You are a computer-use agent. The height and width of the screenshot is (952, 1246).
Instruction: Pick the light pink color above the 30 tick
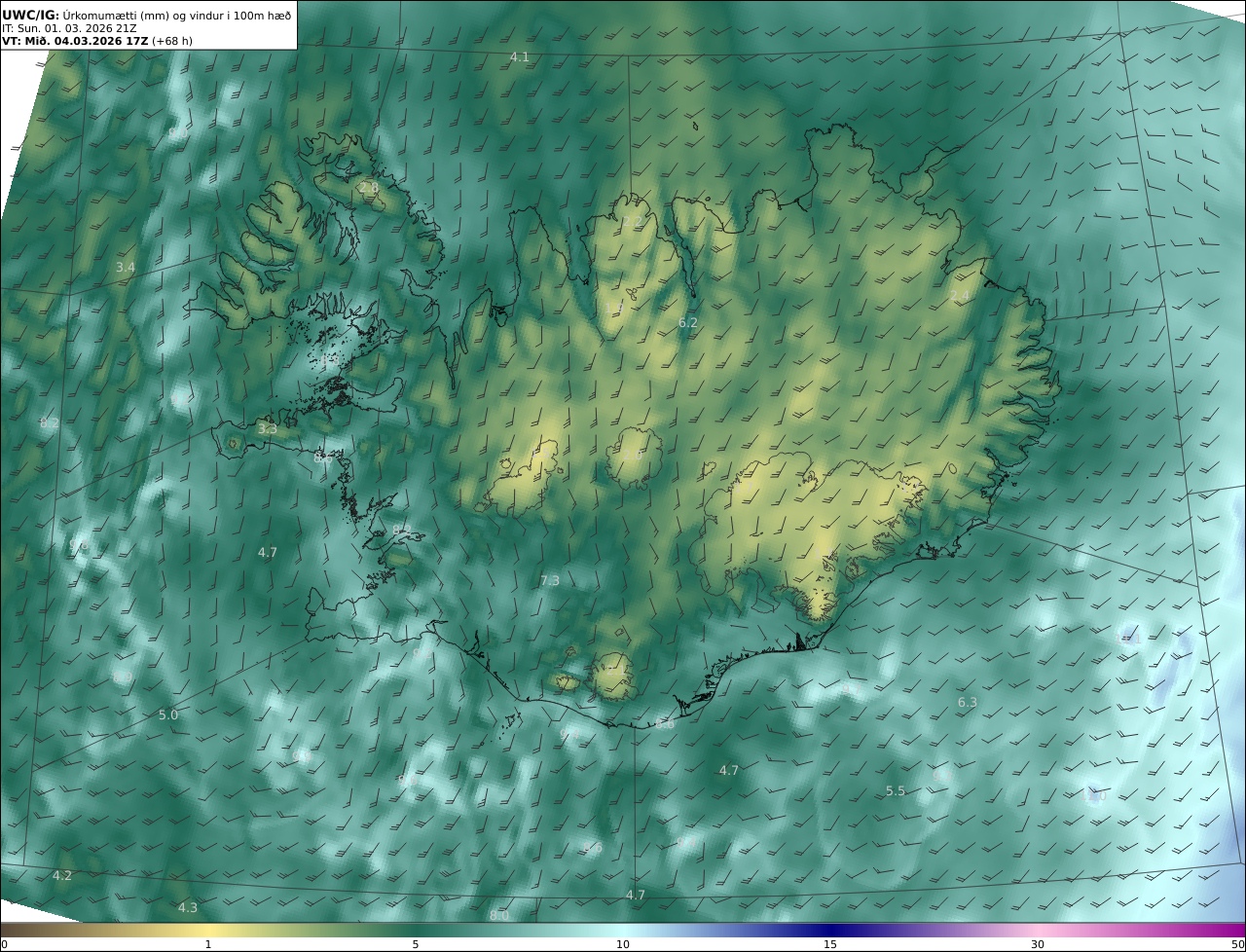point(1038,930)
